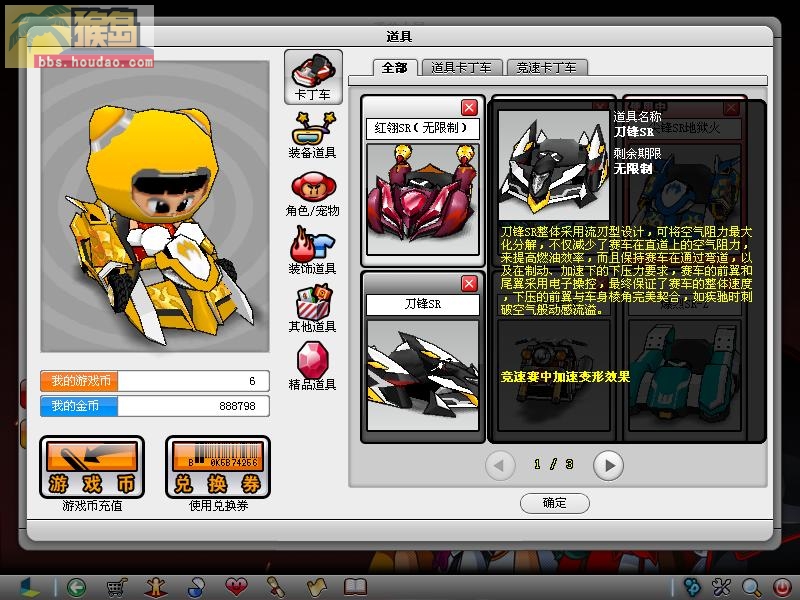Open the 精品道具 premium items category
Image resolution: width=800 pixels, height=600 pixels.
(x=313, y=366)
